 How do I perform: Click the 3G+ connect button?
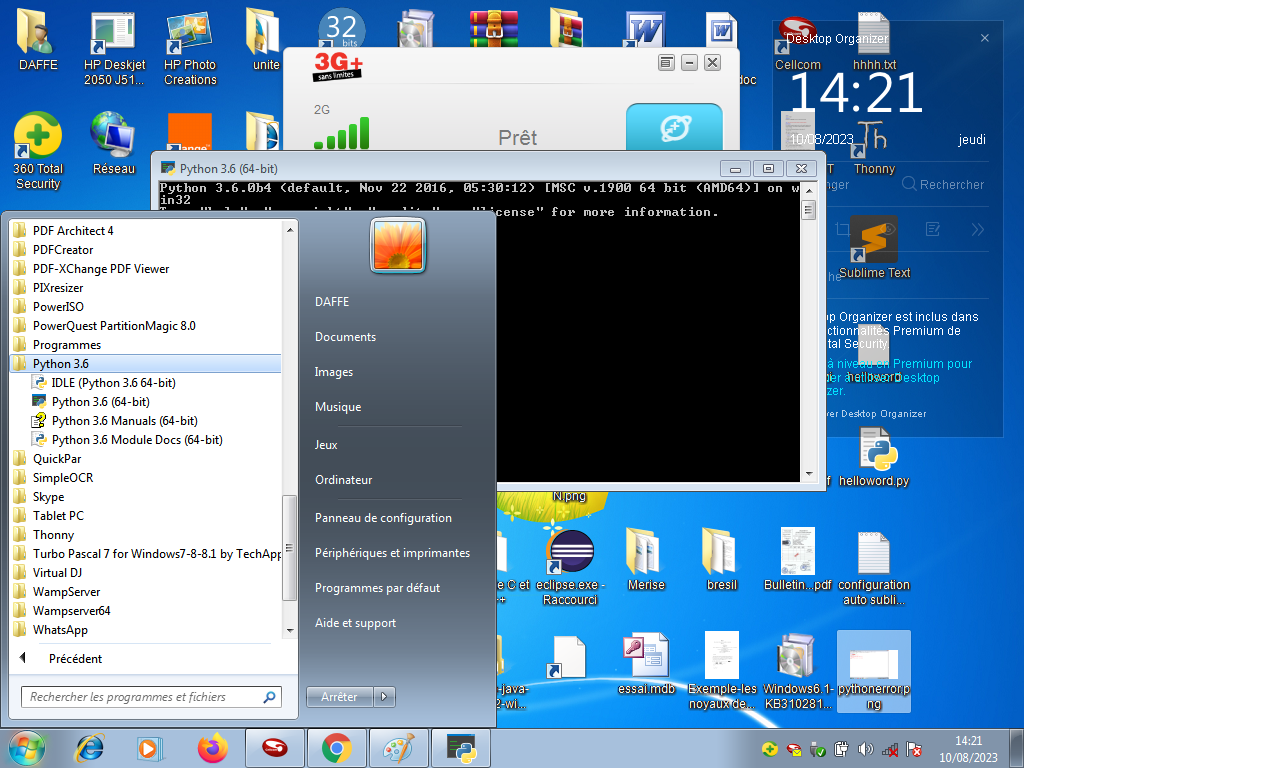click(673, 128)
